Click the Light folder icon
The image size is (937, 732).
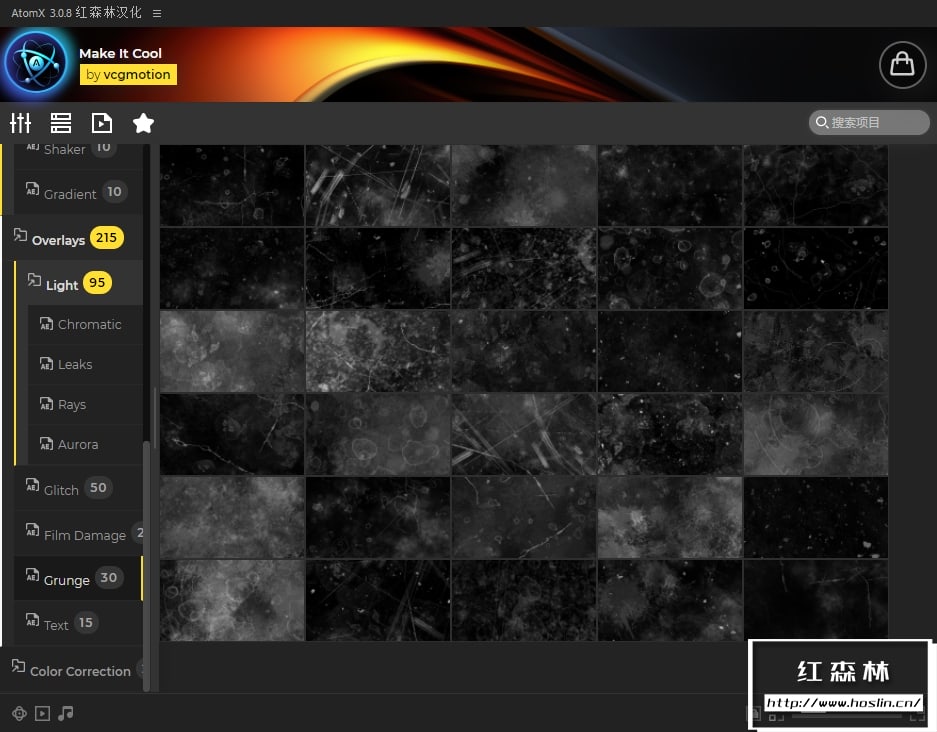(34, 280)
